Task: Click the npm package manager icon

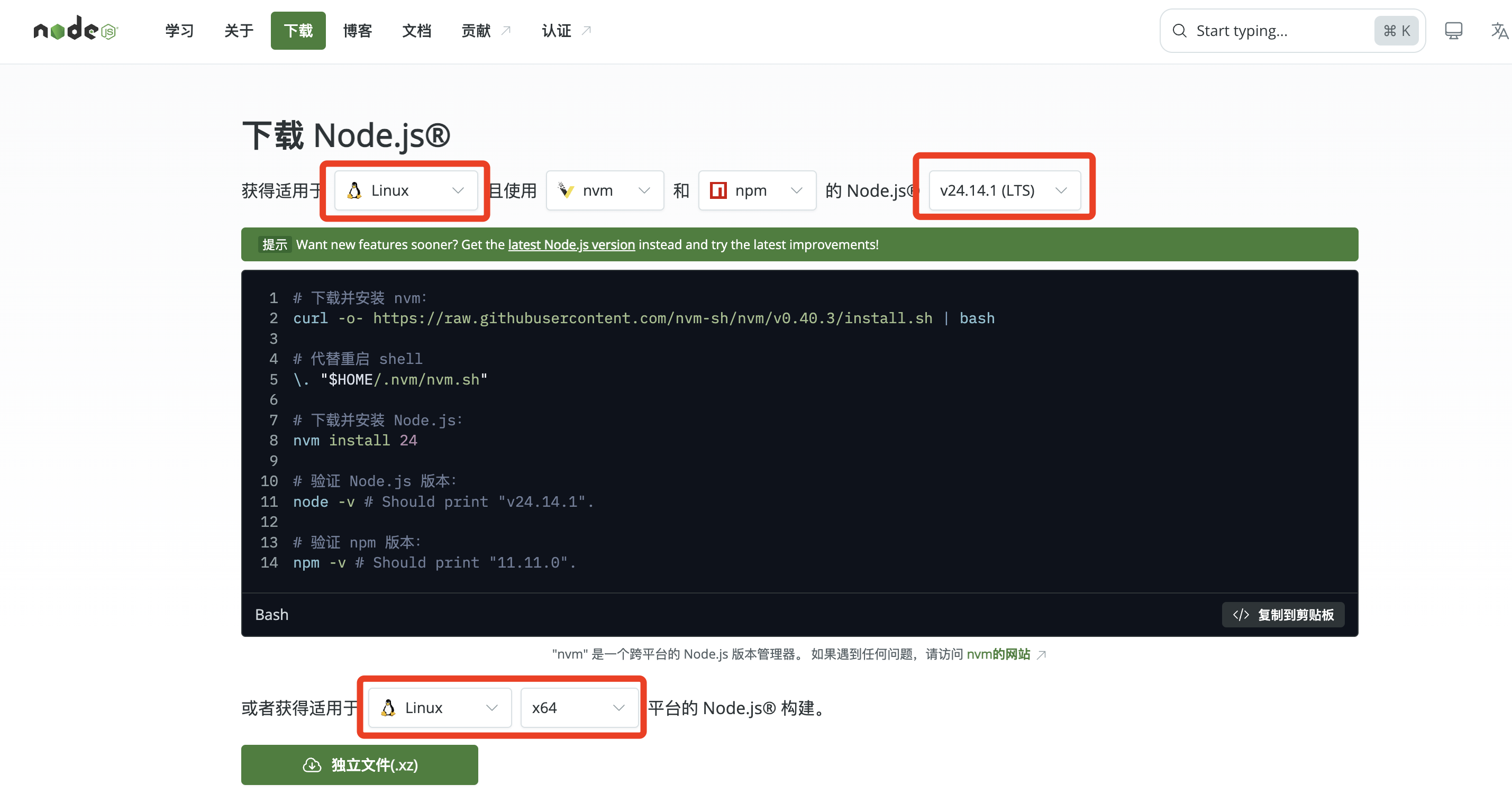Action: [717, 190]
